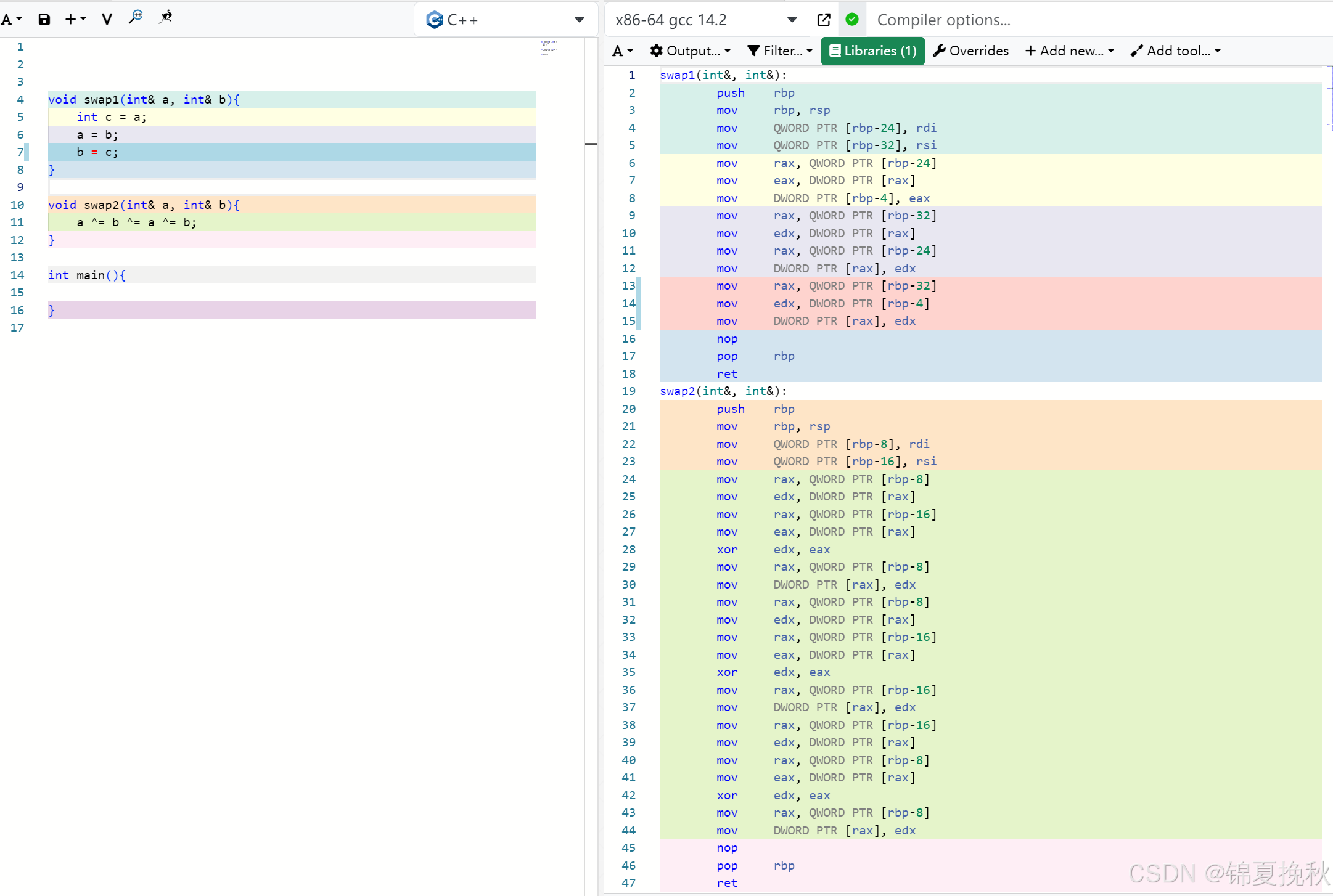Image resolution: width=1333 pixels, height=896 pixels.
Task: Toggle Vim mode V icon
Action: click(x=107, y=19)
